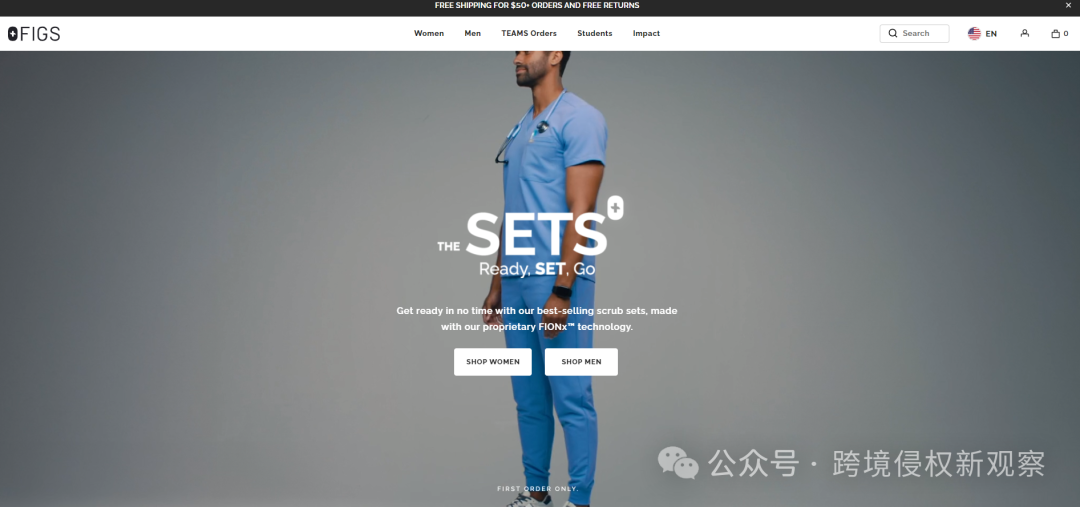
Task: Click the FIRST ORDER ONLY disclaimer text
Action: tap(538, 488)
